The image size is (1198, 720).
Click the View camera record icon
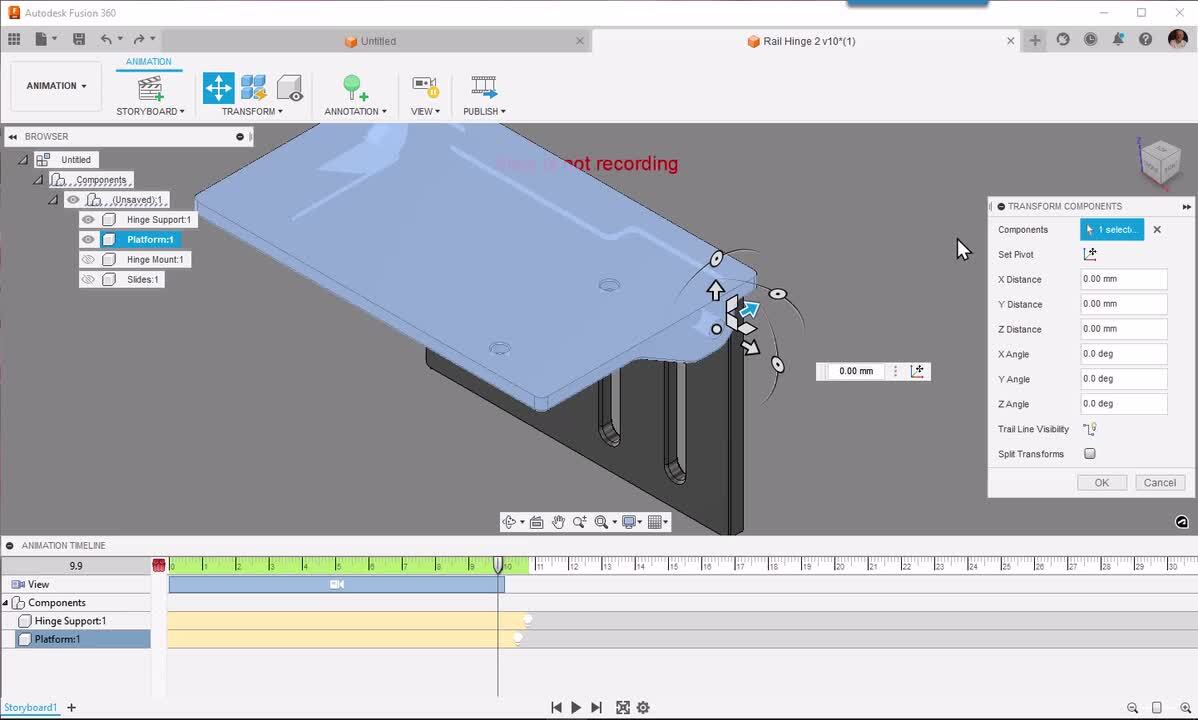pos(425,87)
